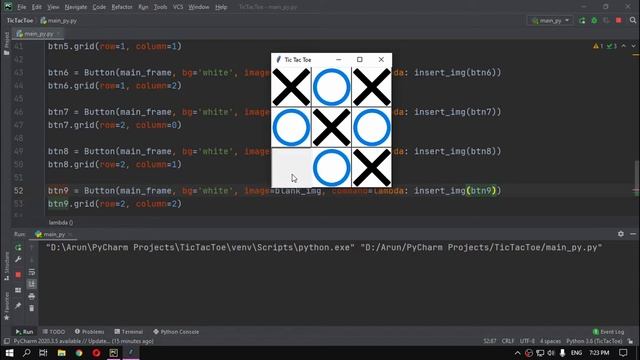
Task: Click main_py.py breadcrumb in navigation bar
Action: point(58,20)
